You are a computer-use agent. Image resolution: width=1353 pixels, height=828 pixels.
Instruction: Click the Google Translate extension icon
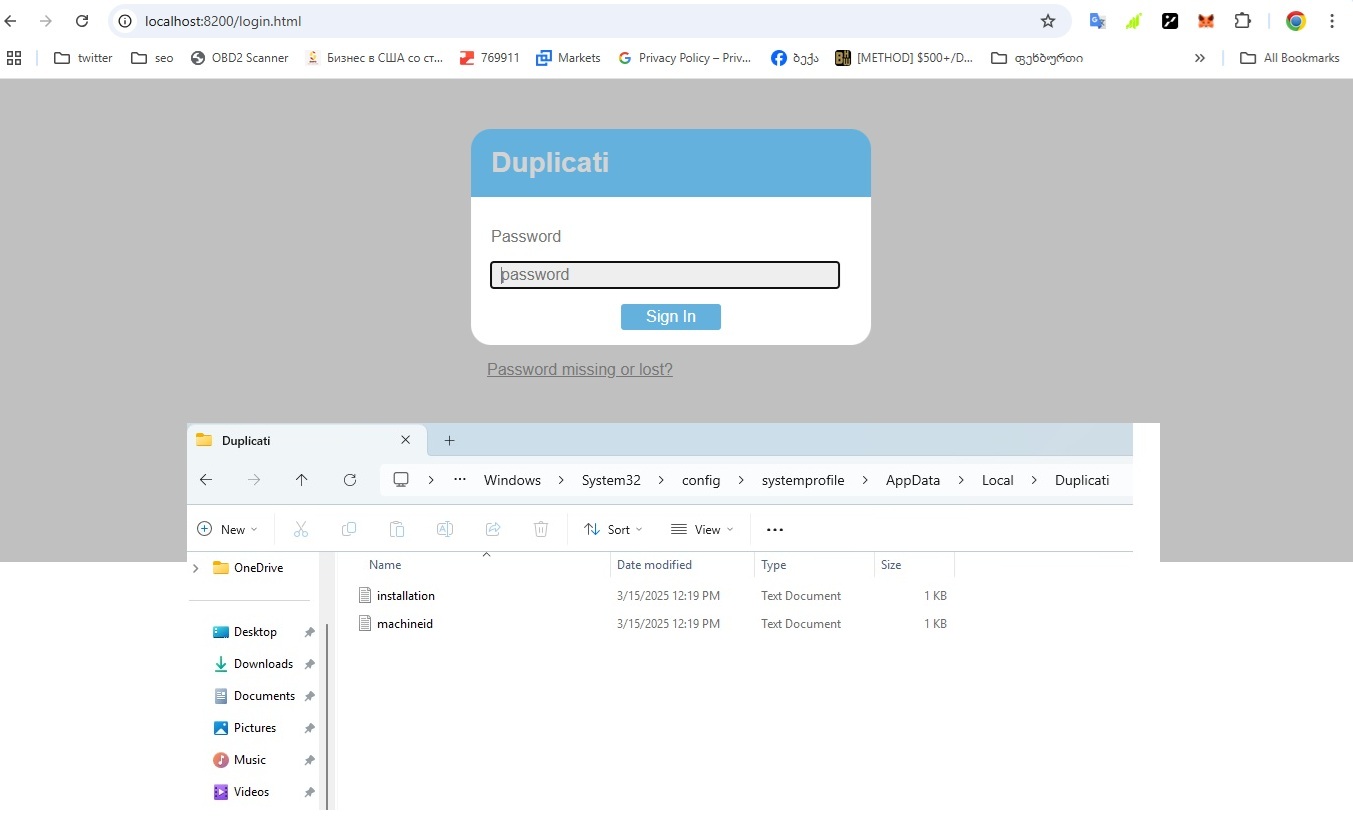[x=1097, y=20]
